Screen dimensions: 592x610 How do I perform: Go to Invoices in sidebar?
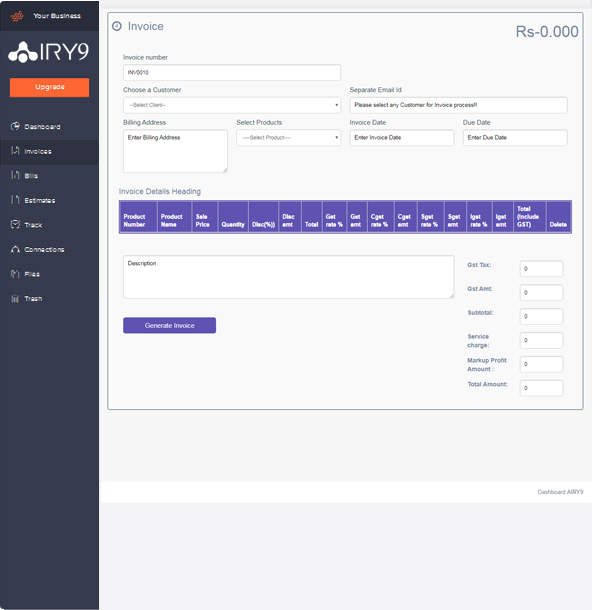pos(38,151)
